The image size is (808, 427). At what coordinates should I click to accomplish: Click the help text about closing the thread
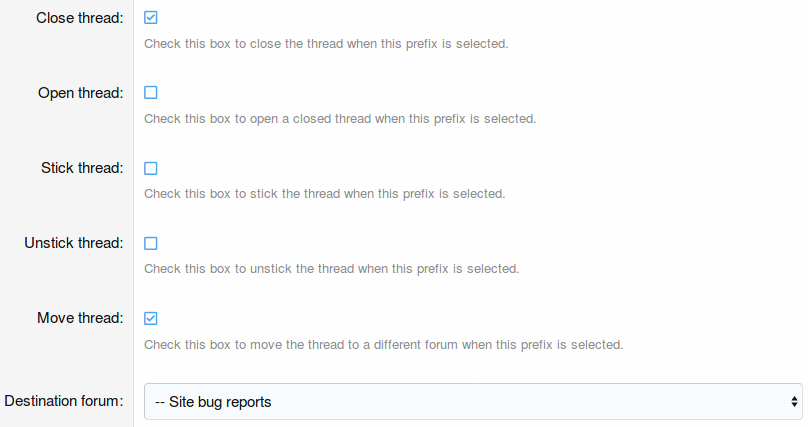[326, 44]
